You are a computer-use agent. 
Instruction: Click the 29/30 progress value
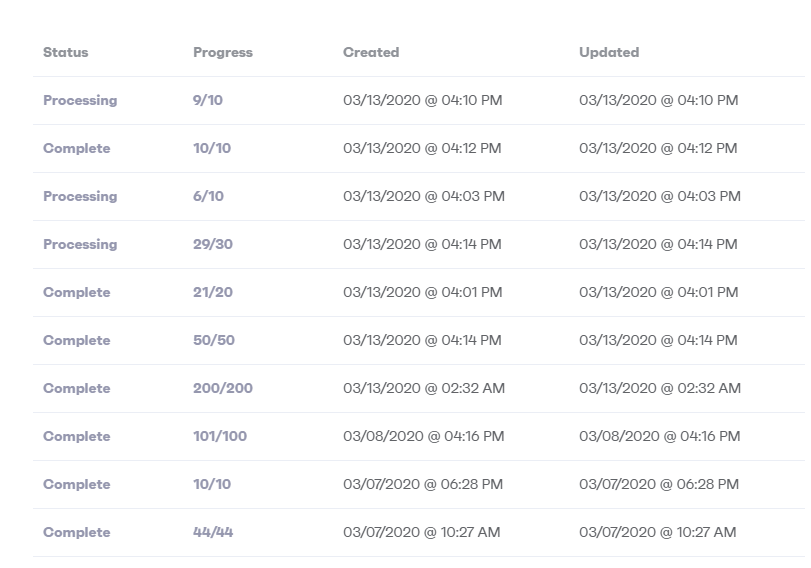coord(213,245)
